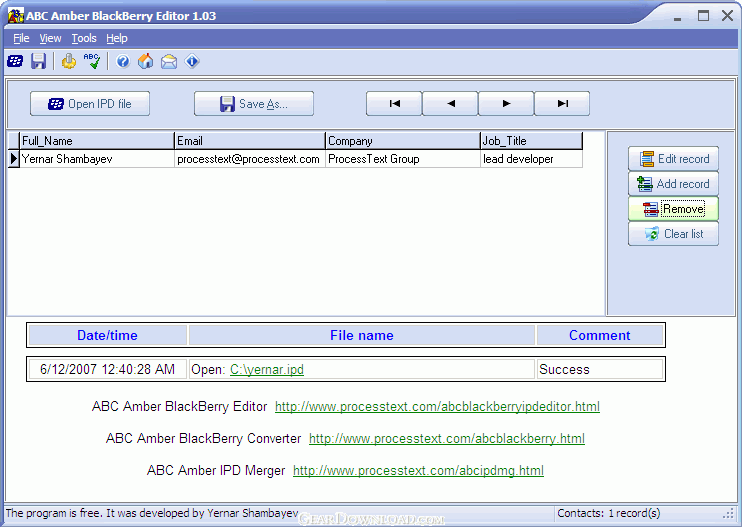Click the Remove button
Screen dimensions: 742x527
673,209
